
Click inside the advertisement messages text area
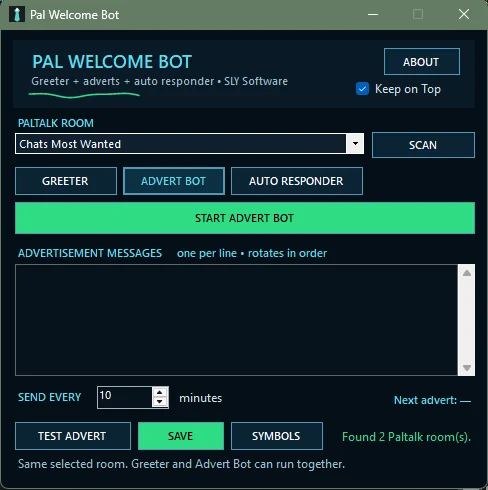pos(236,320)
